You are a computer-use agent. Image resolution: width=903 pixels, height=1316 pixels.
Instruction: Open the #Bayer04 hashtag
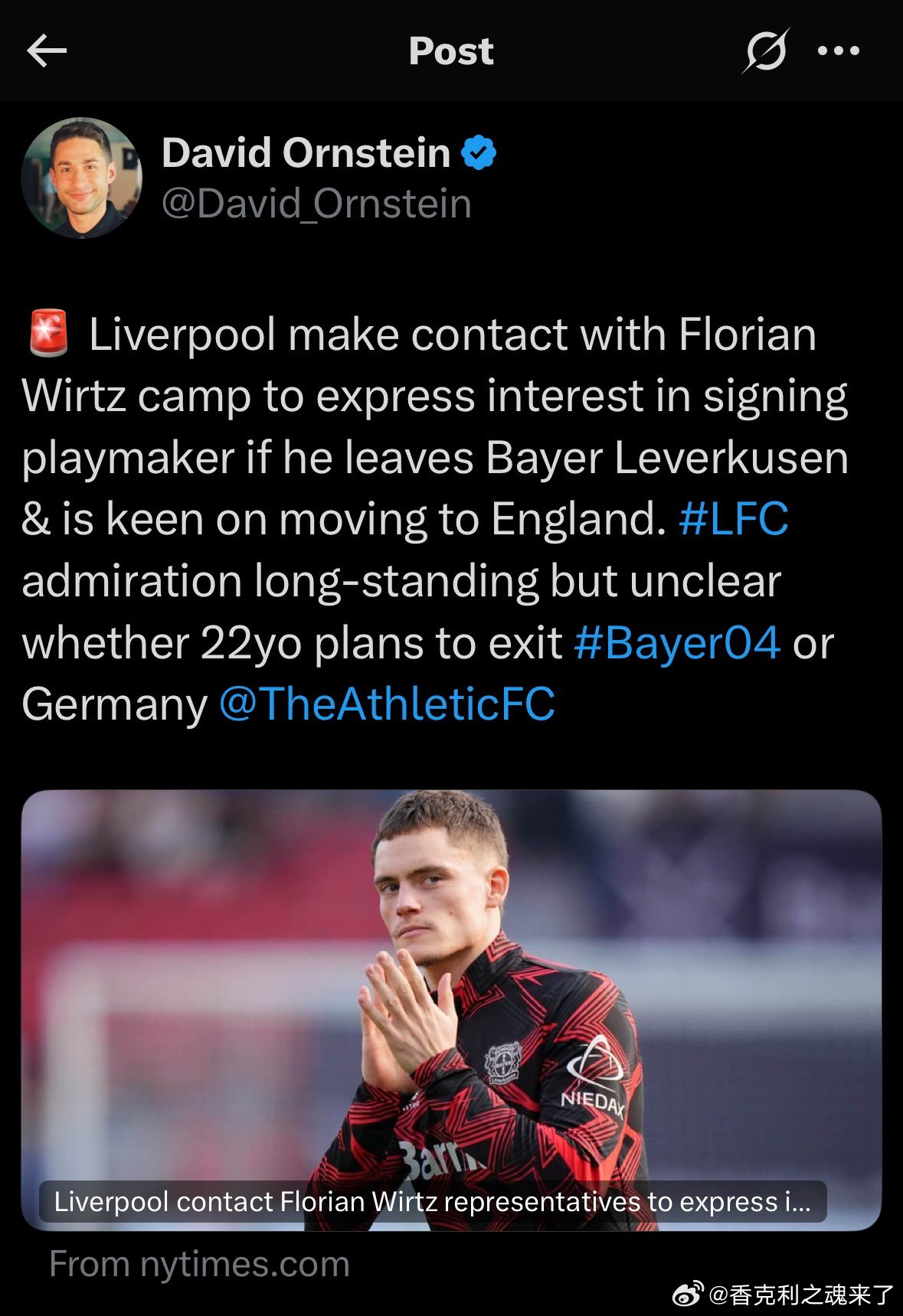point(677,642)
